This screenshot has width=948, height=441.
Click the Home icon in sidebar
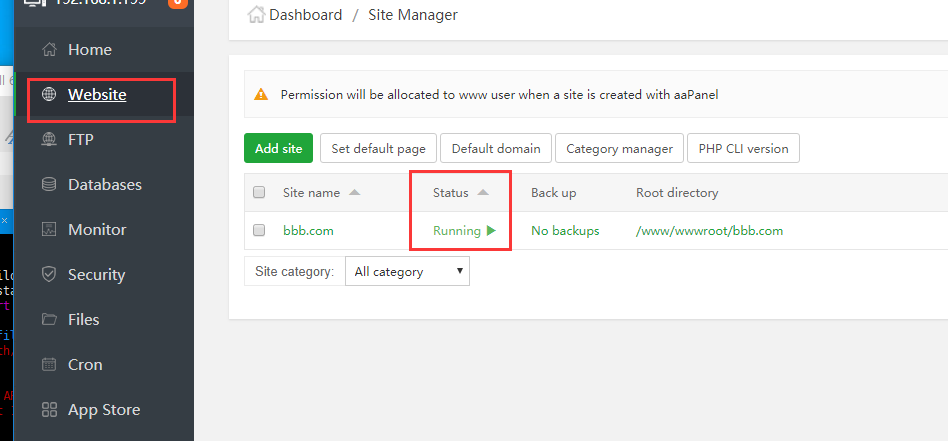[x=49, y=50]
